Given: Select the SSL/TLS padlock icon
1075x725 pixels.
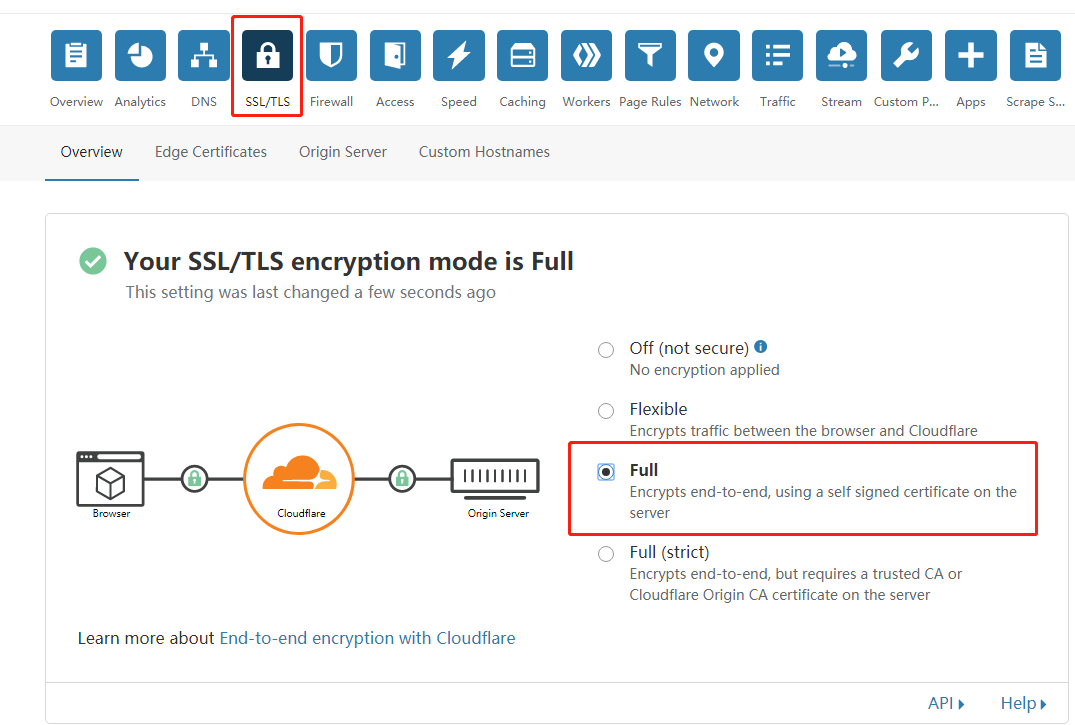Looking at the screenshot, I should click(267, 55).
